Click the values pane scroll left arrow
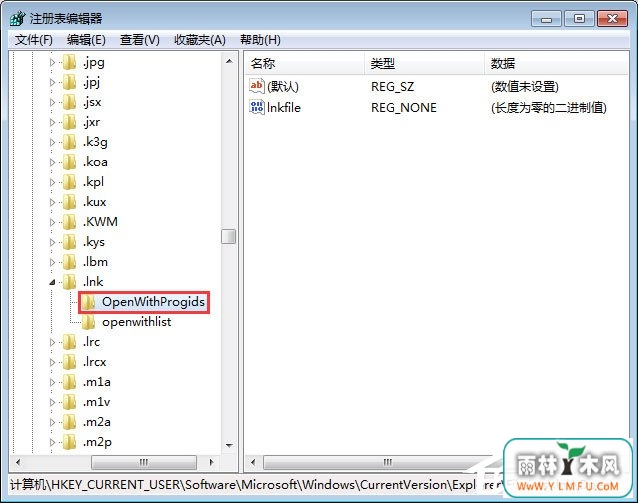This screenshot has width=638, height=503. pos(253,462)
